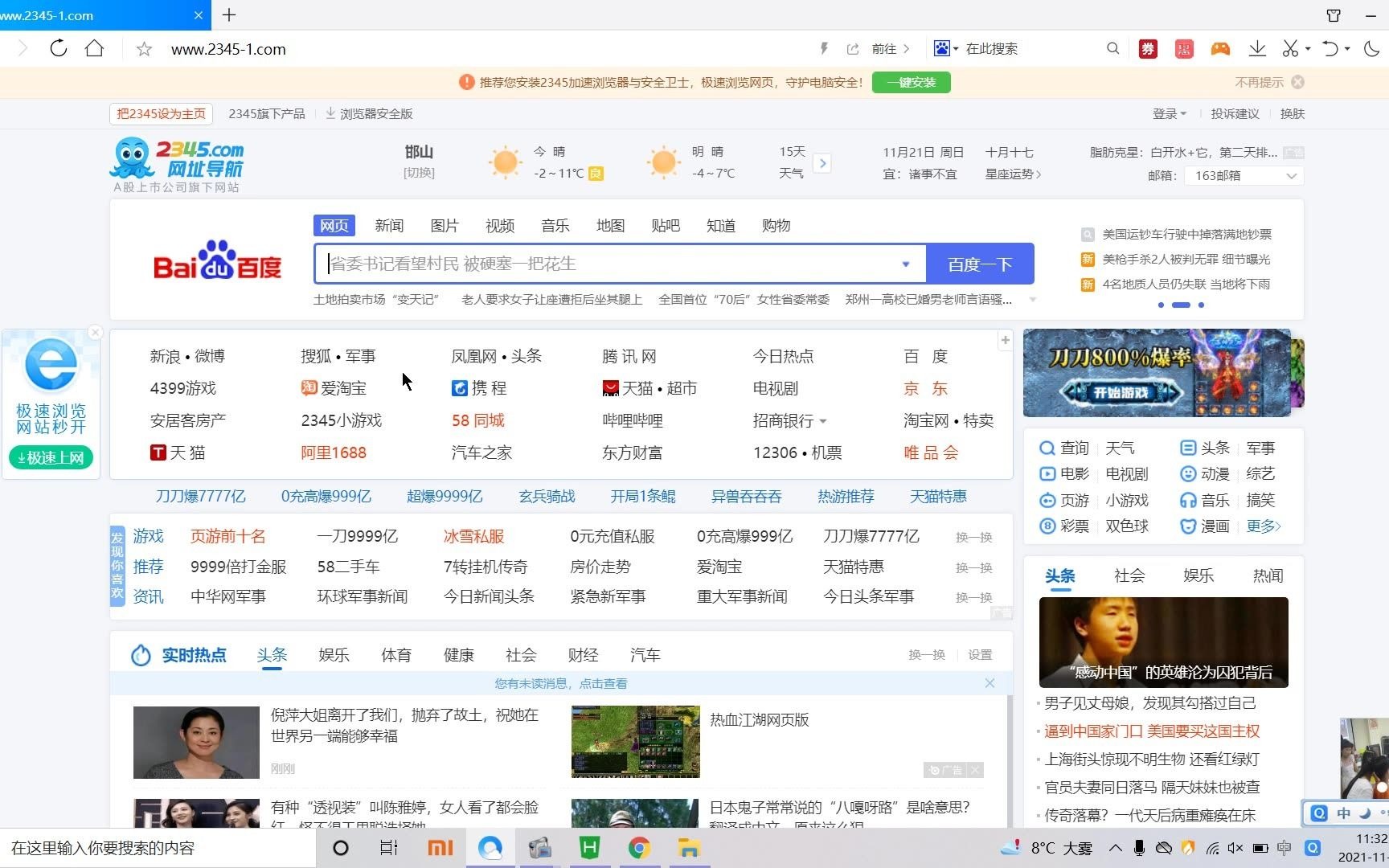
Task: Open a new browser tab
Action: pos(229,14)
